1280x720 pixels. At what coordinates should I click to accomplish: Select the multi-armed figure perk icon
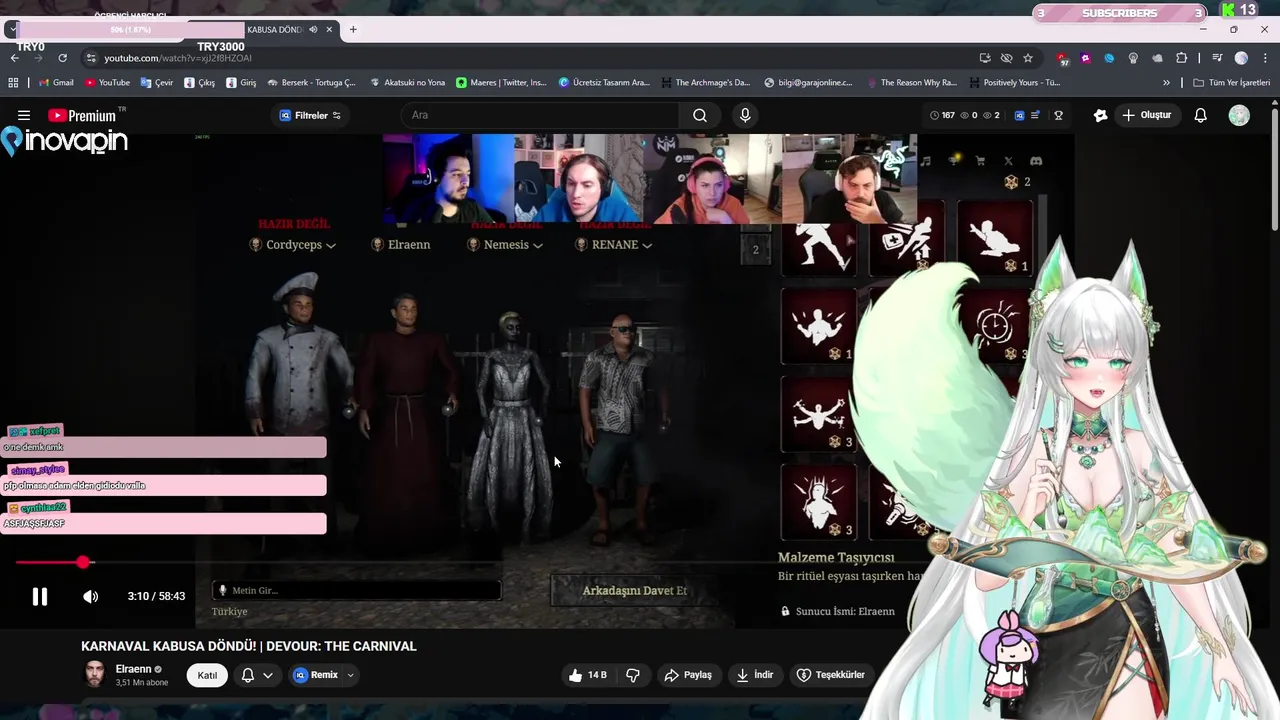coord(820,414)
